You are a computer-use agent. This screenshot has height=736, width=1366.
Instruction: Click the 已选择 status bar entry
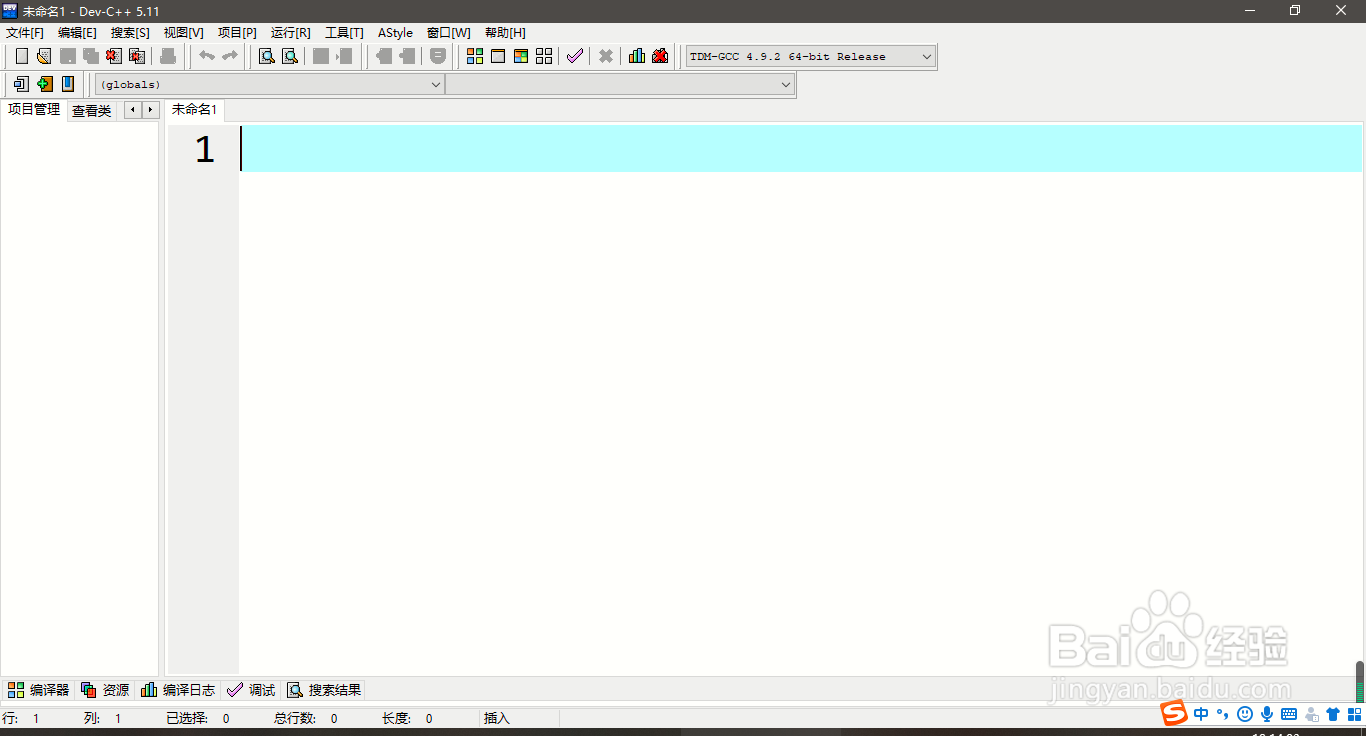pyautogui.click(x=198, y=718)
